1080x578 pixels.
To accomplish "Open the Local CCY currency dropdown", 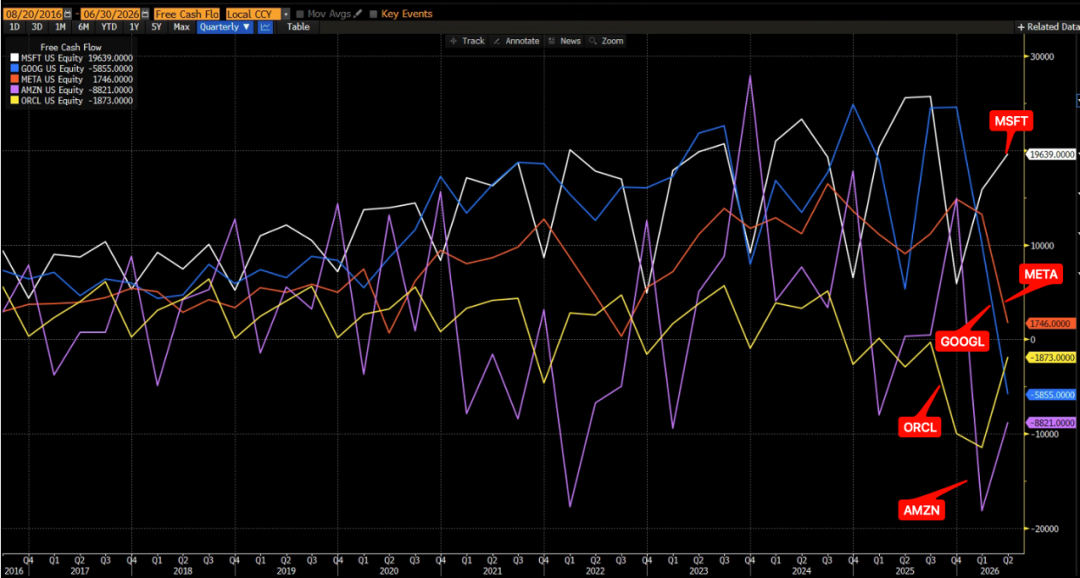I will pyautogui.click(x=258, y=14).
